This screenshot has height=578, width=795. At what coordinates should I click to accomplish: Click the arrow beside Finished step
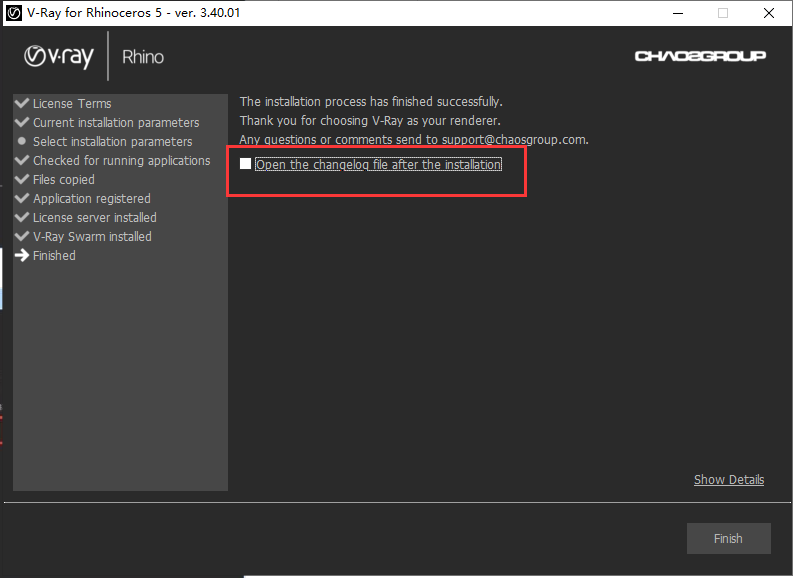click(22, 255)
